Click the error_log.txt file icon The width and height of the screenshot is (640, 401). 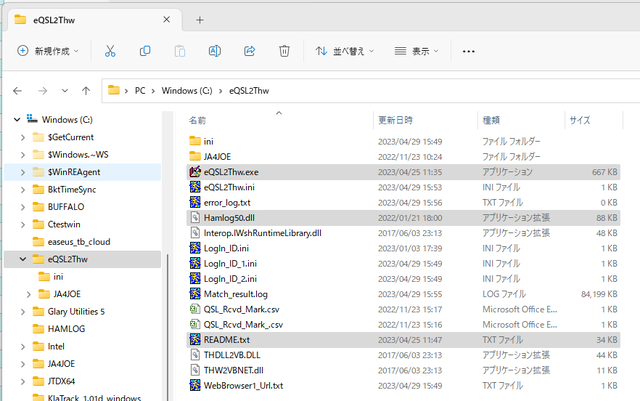tap(195, 202)
